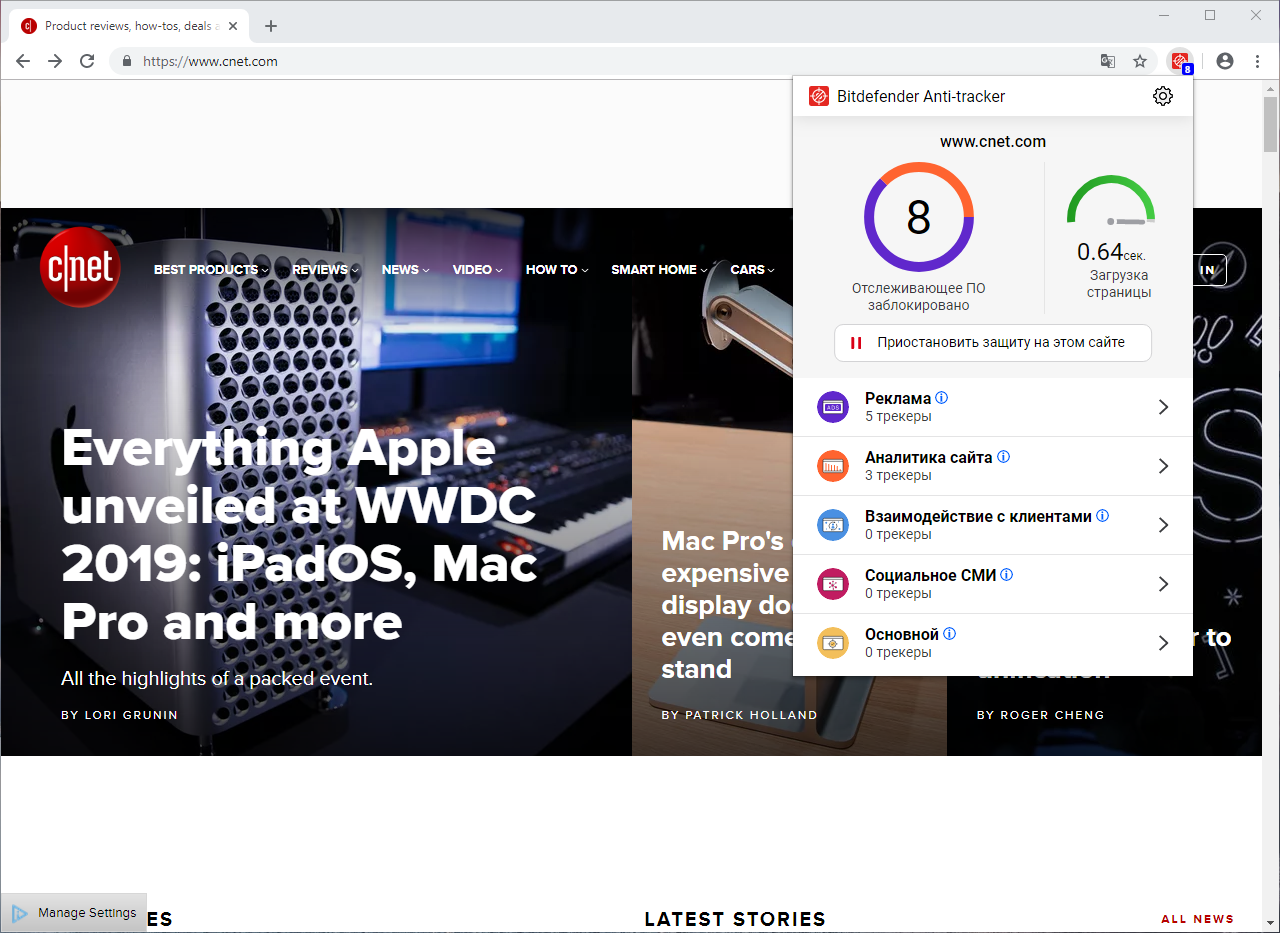Open the HOW TO navigation menu

point(557,270)
